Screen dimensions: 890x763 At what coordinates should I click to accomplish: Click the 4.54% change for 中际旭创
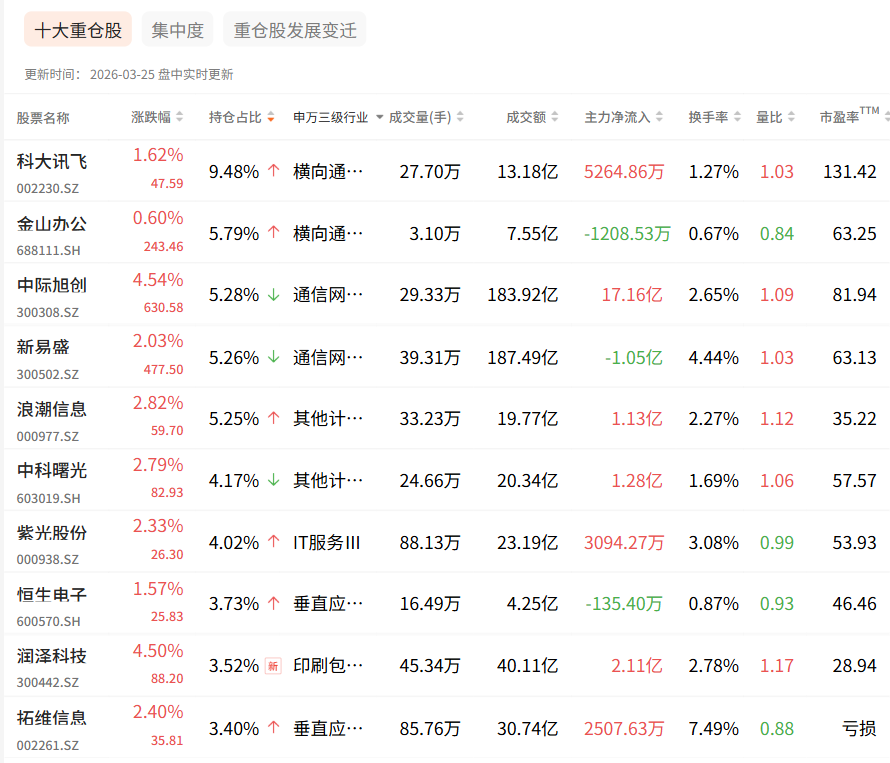[x=158, y=279]
